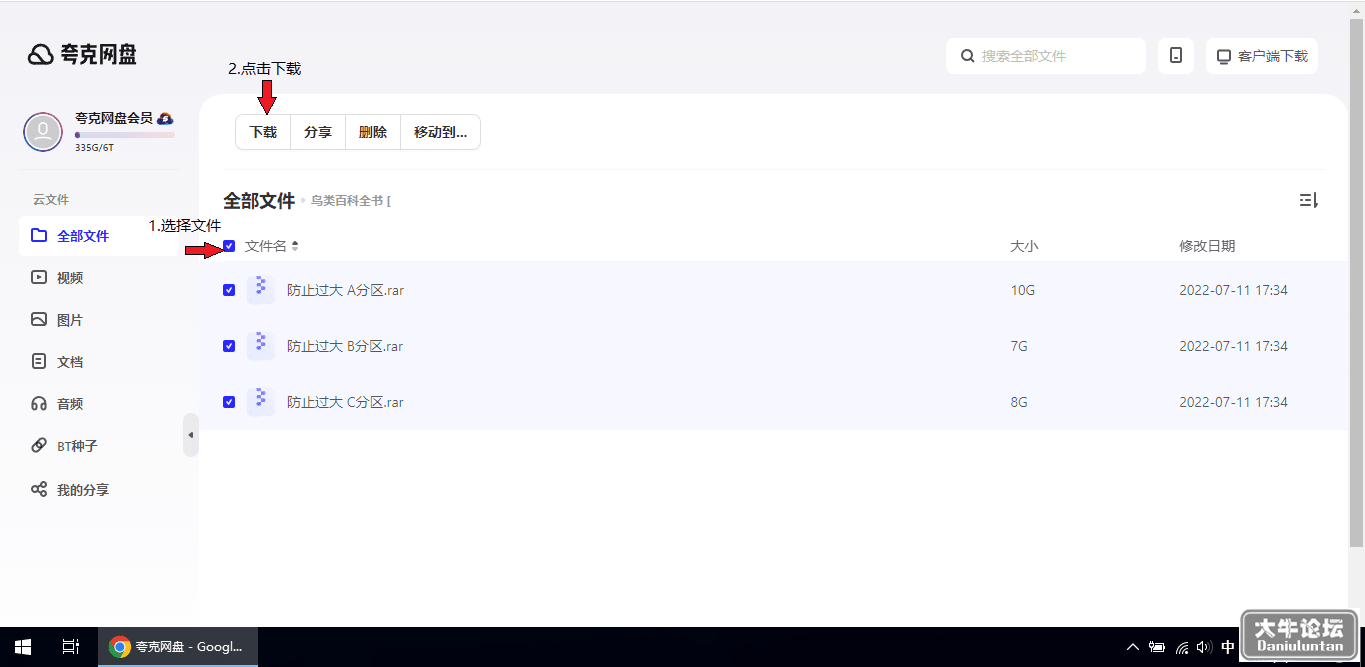The height and width of the screenshot is (667, 1365).
Task: Open the sort order menu icon
Action: coord(1309,200)
